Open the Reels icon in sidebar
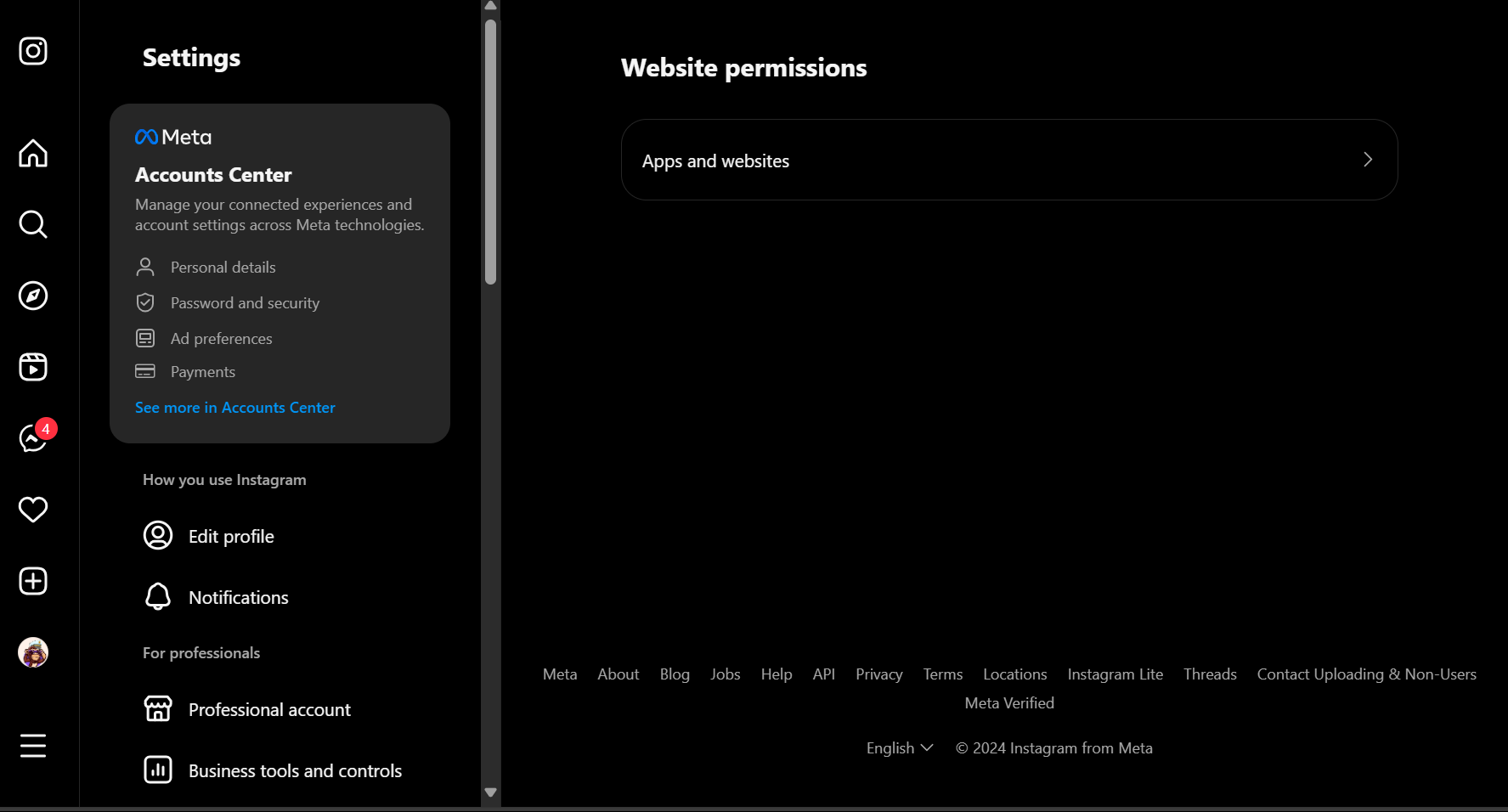 33,367
